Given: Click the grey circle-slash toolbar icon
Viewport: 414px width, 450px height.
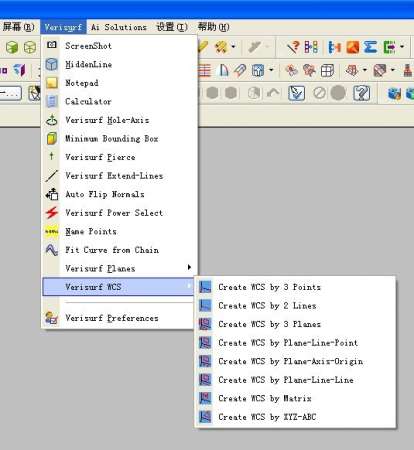Looking at the screenshot, I should coord(319,93).
